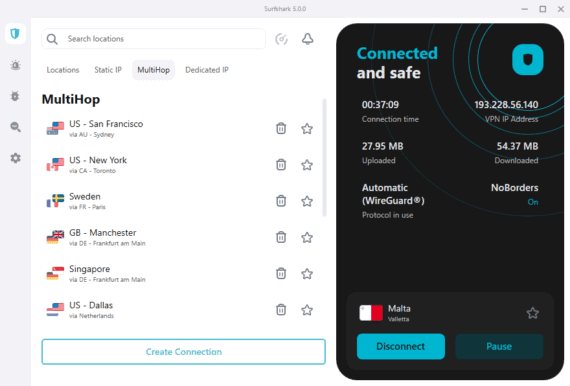Favorite the Sweden connection
The image size is (570, 386).
(x=307, y=201)
